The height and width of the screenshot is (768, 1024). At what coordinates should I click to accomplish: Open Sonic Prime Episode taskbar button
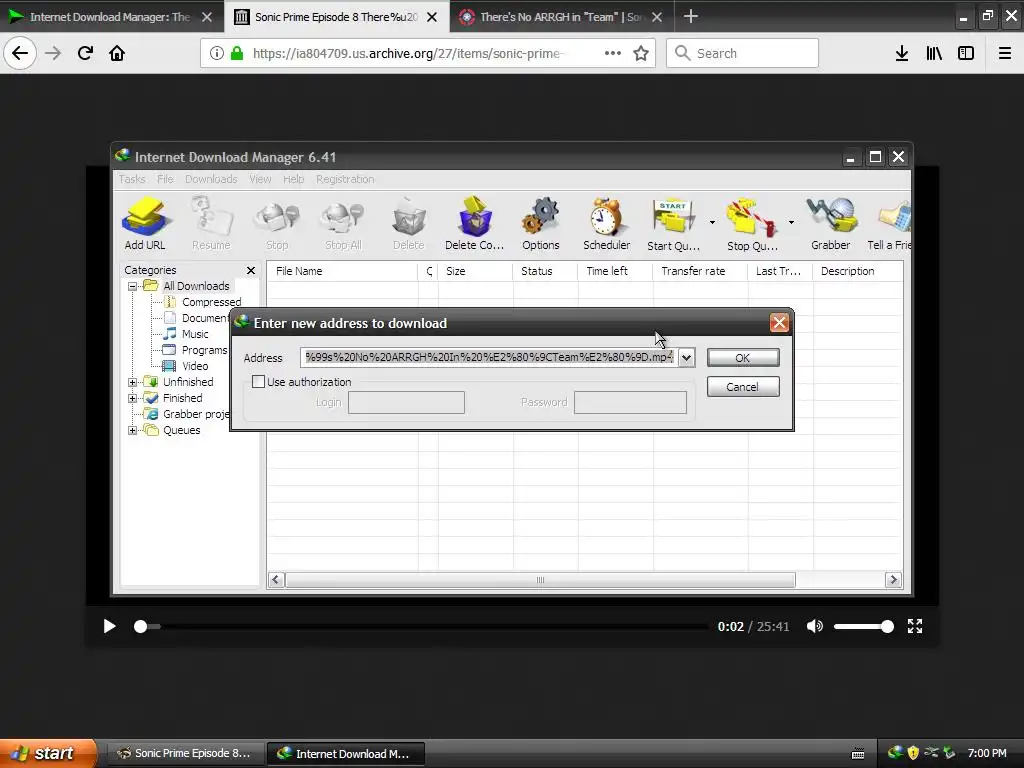(x=185, y=753)
